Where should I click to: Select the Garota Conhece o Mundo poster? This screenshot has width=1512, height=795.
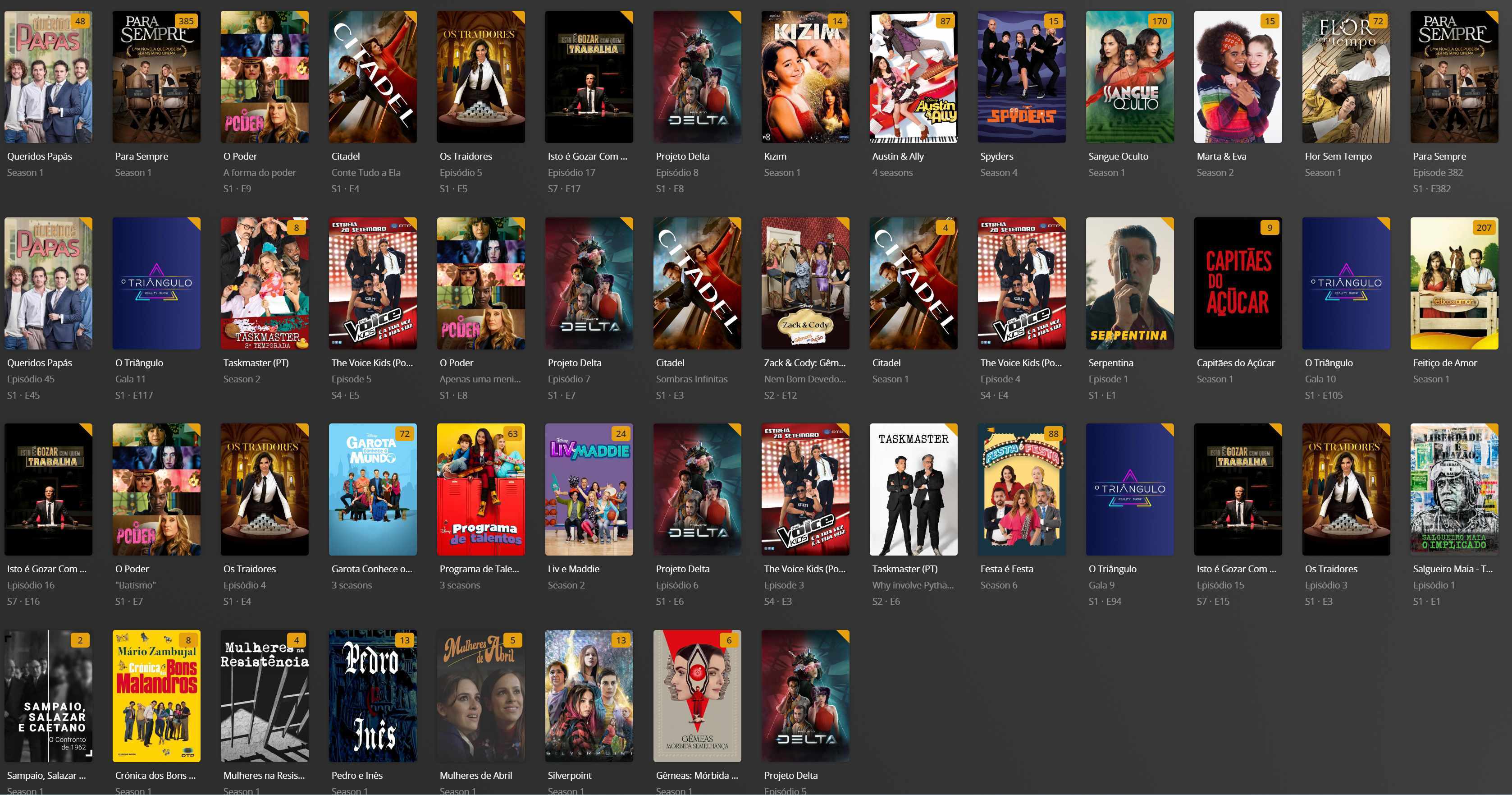pos(373,490)
